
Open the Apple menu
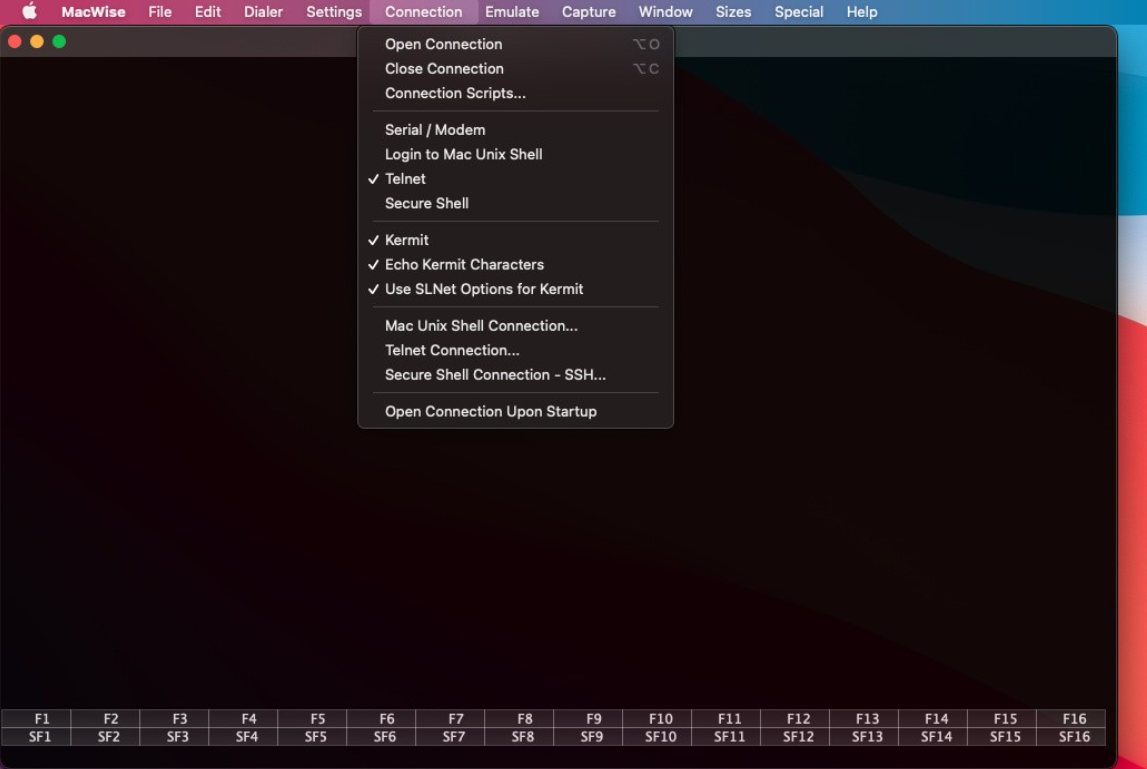(29, 11)
